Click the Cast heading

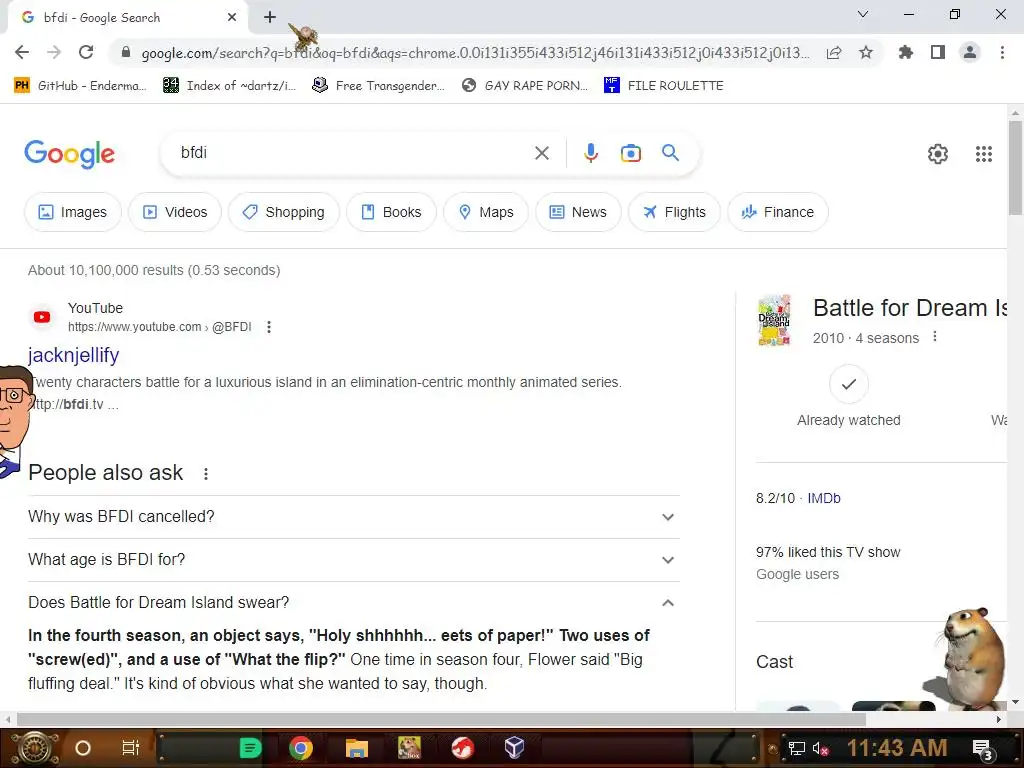point(775,662)
